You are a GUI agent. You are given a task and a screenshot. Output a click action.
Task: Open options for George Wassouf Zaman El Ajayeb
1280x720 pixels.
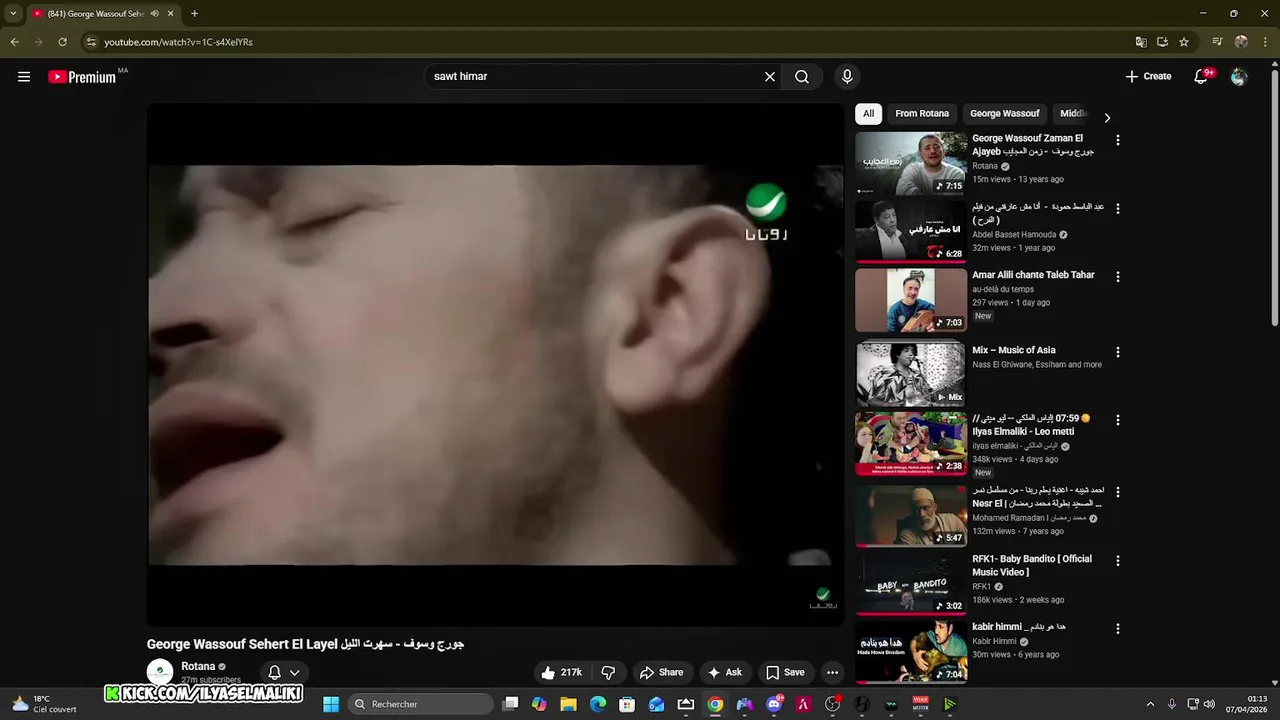pos(1118,141)
